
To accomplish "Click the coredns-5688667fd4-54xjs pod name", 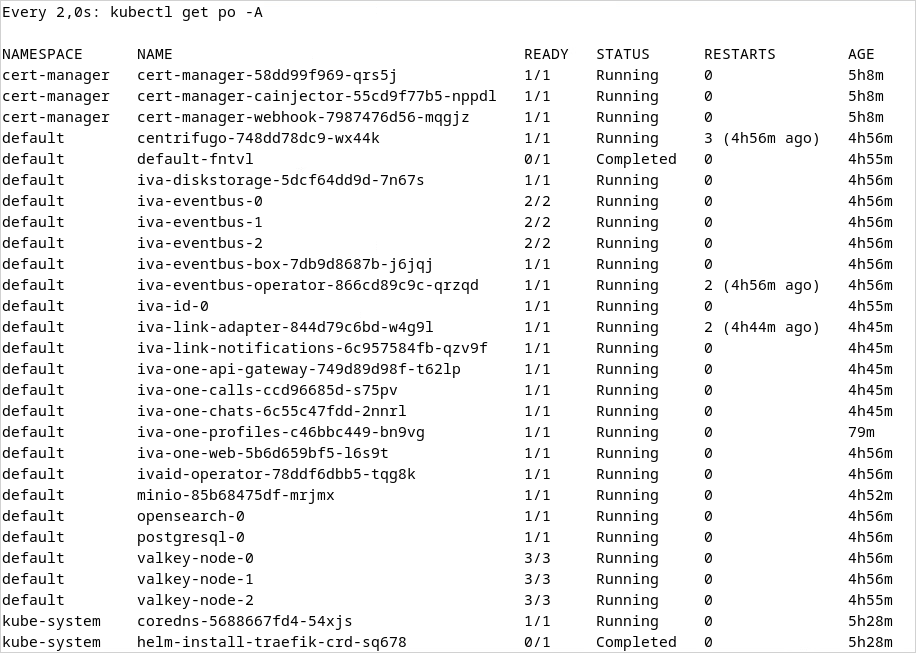I will (244, 621).
